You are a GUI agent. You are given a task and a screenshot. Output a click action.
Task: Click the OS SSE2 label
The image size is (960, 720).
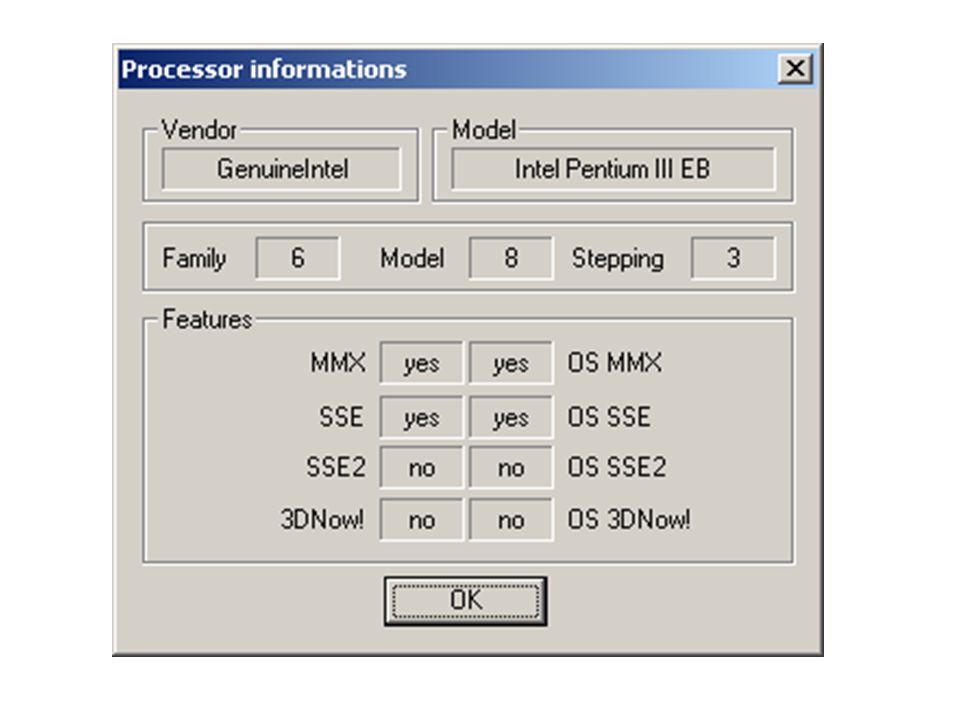coord(617,467)
